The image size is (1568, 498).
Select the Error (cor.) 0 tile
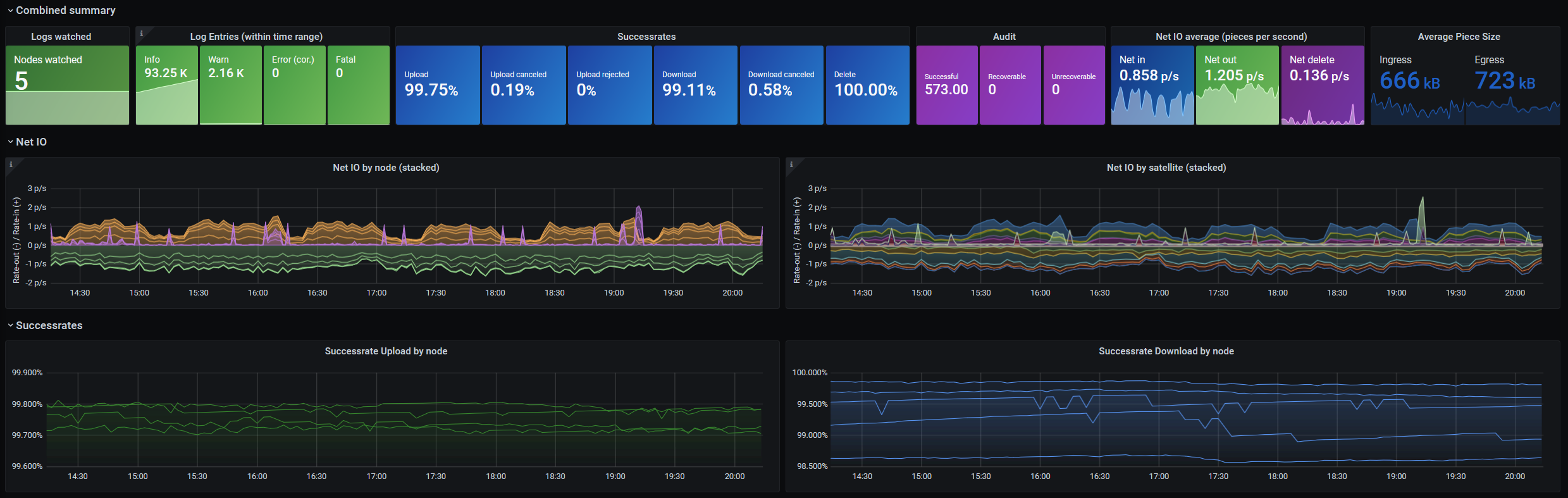(295, 85)
